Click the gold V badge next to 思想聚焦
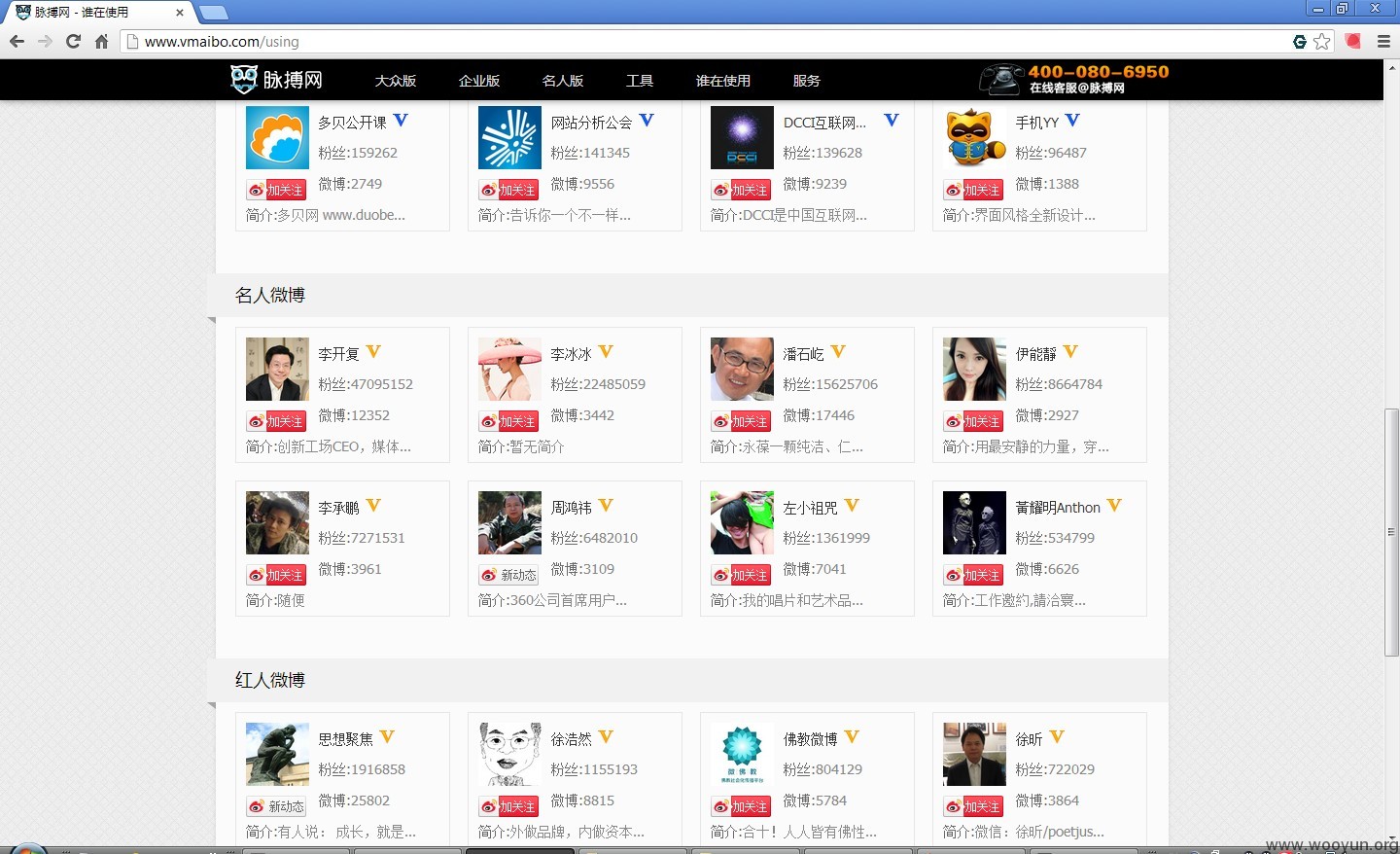This screenshot has width=1400, height=854. click(387, 737)
